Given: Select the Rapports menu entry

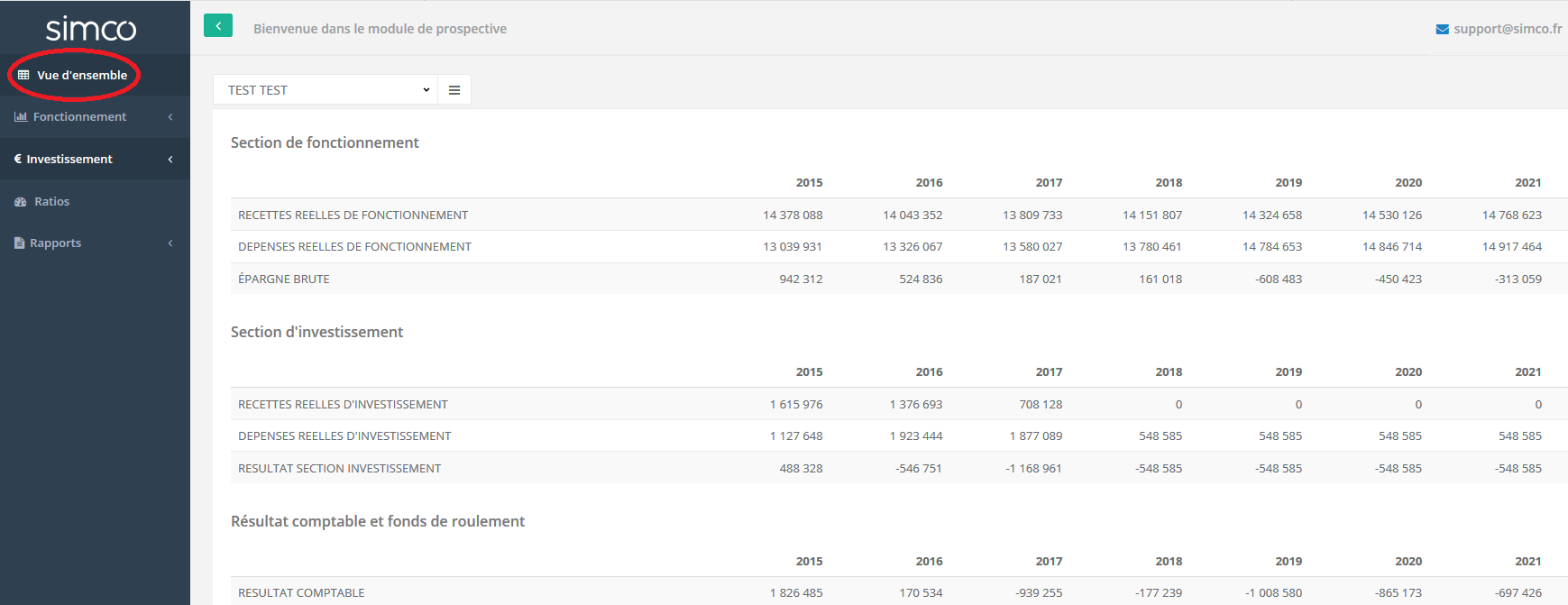Looking at the screenshot, I should pos(55,243).
